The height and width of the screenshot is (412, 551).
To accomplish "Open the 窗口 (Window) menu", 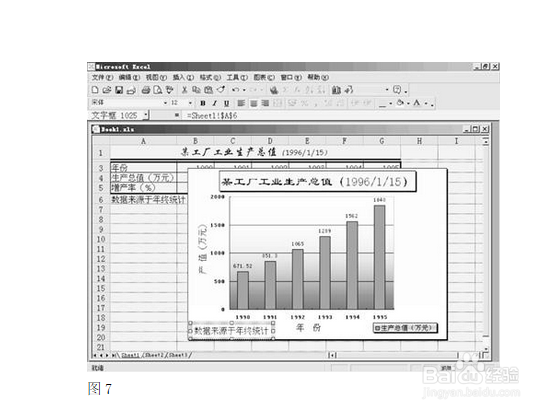I will 291,77.
